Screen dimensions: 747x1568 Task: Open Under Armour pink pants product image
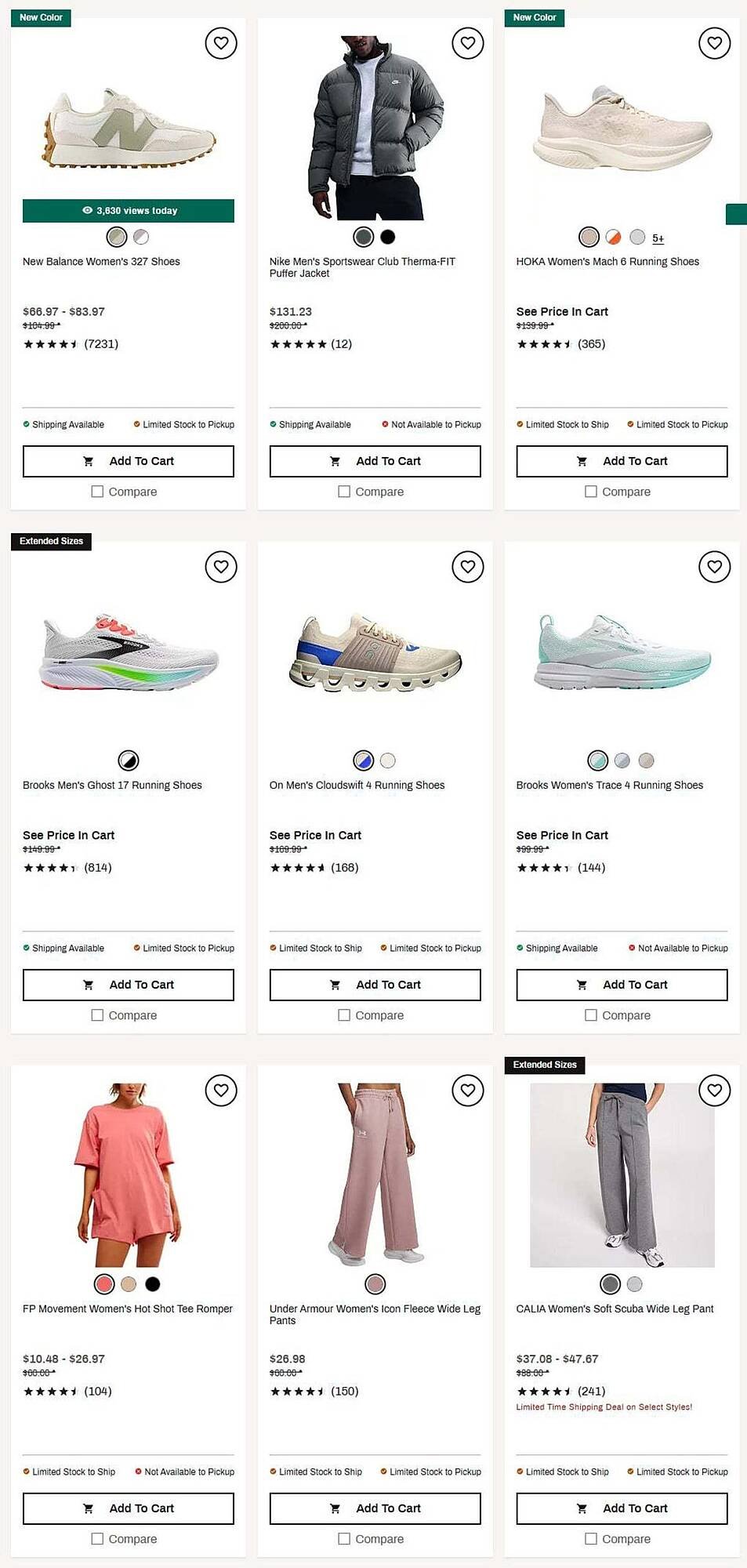(x=375, y=1174)
